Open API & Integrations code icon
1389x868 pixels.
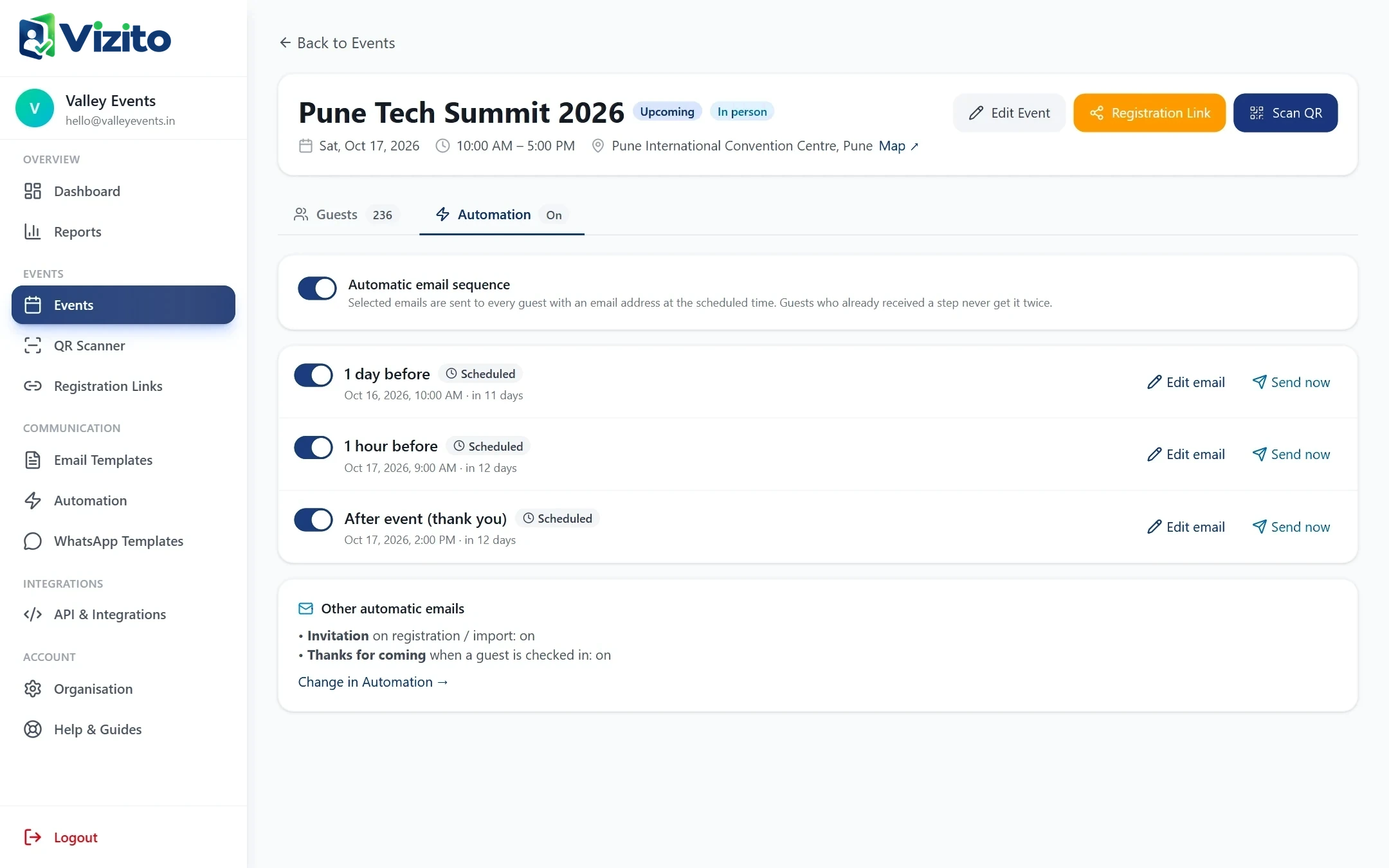tap(33, 615)
